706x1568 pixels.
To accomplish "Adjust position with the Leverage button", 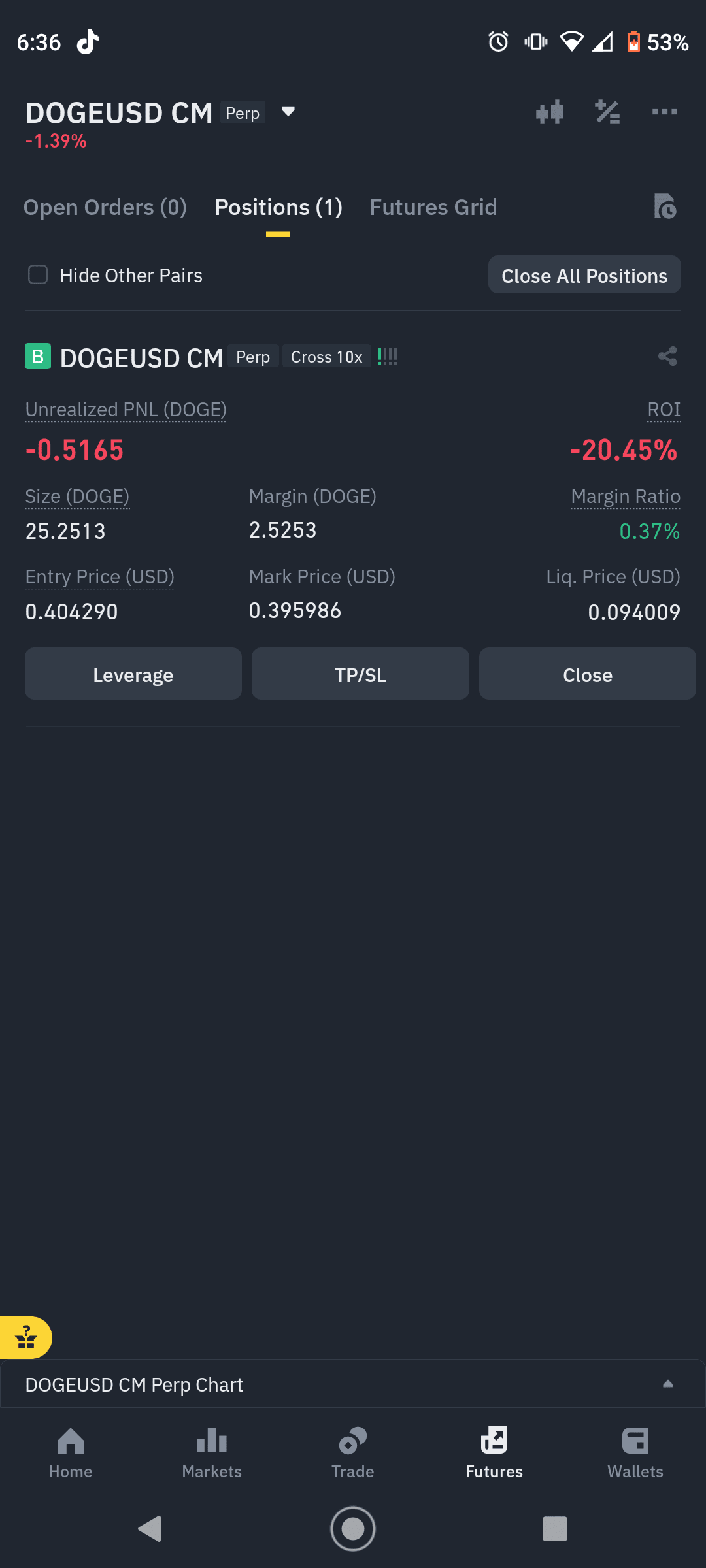I will (x=133, y=674).
